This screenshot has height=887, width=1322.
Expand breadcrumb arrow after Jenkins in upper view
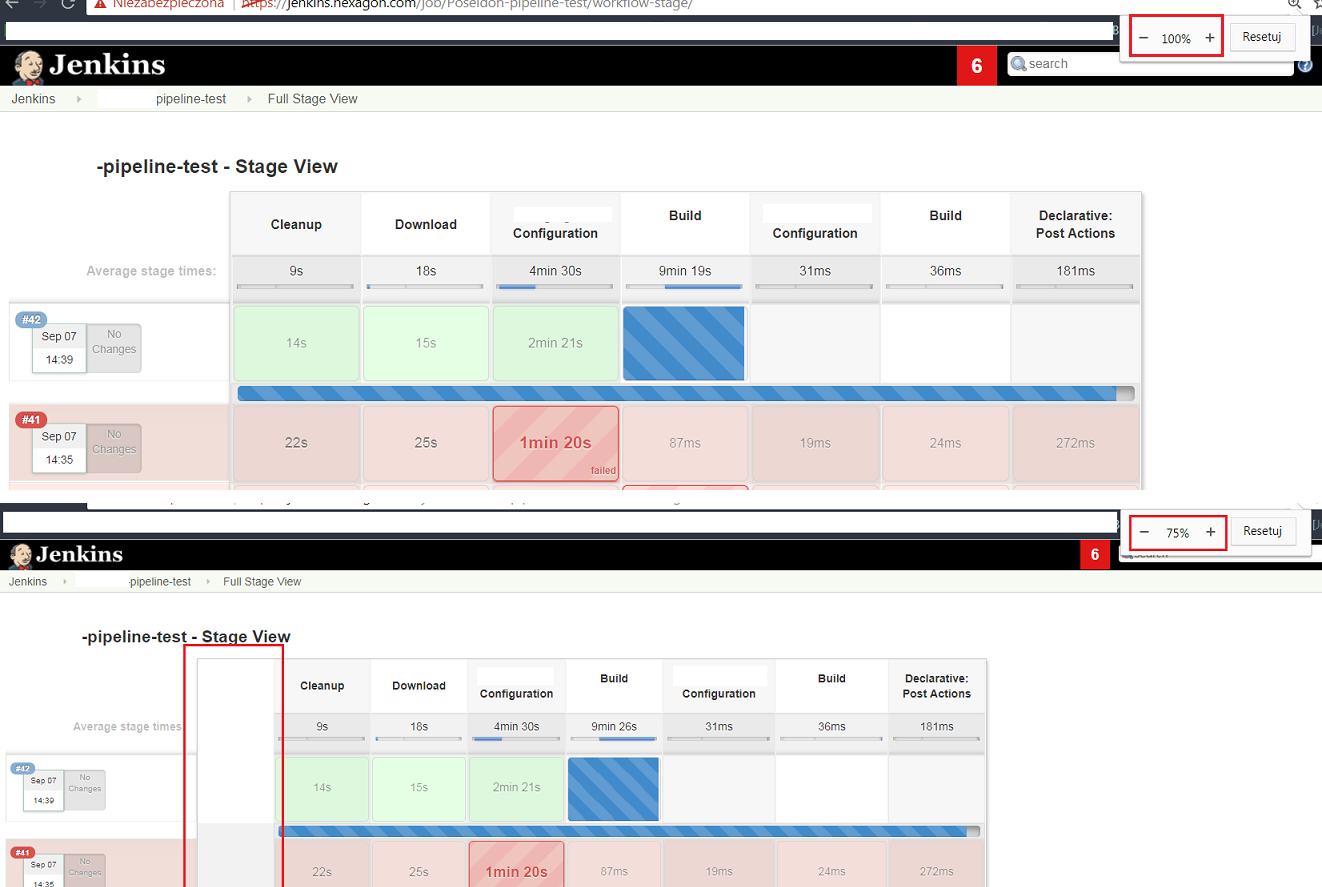[x=79, y=99]
